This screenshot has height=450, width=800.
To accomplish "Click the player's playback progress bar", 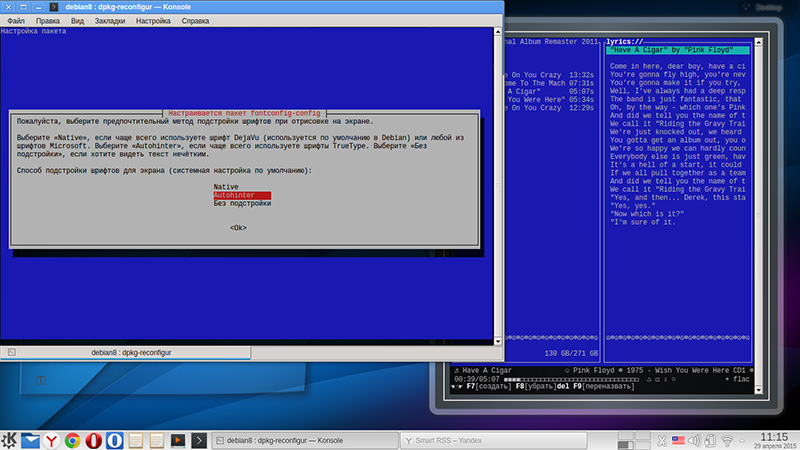I will [571, 379].
